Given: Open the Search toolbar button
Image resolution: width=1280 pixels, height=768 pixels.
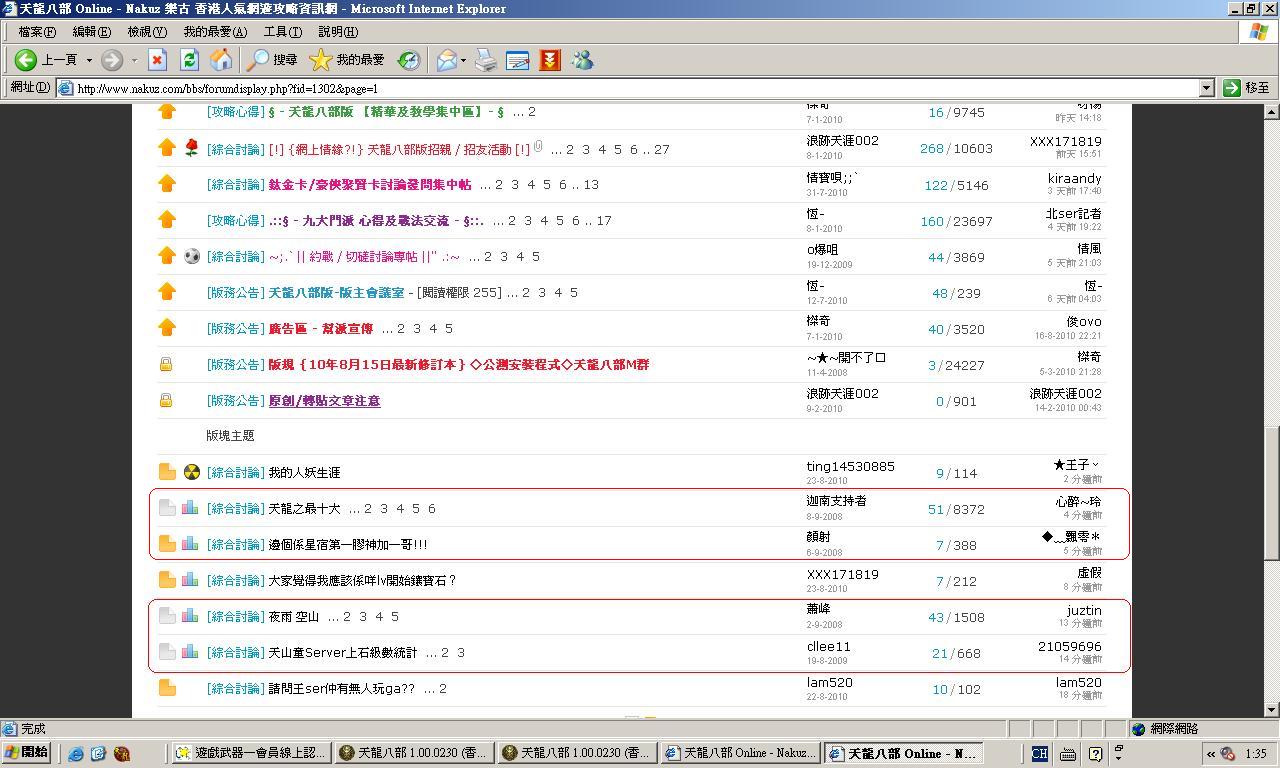Looking at the screenshot, I should (272, 60).
